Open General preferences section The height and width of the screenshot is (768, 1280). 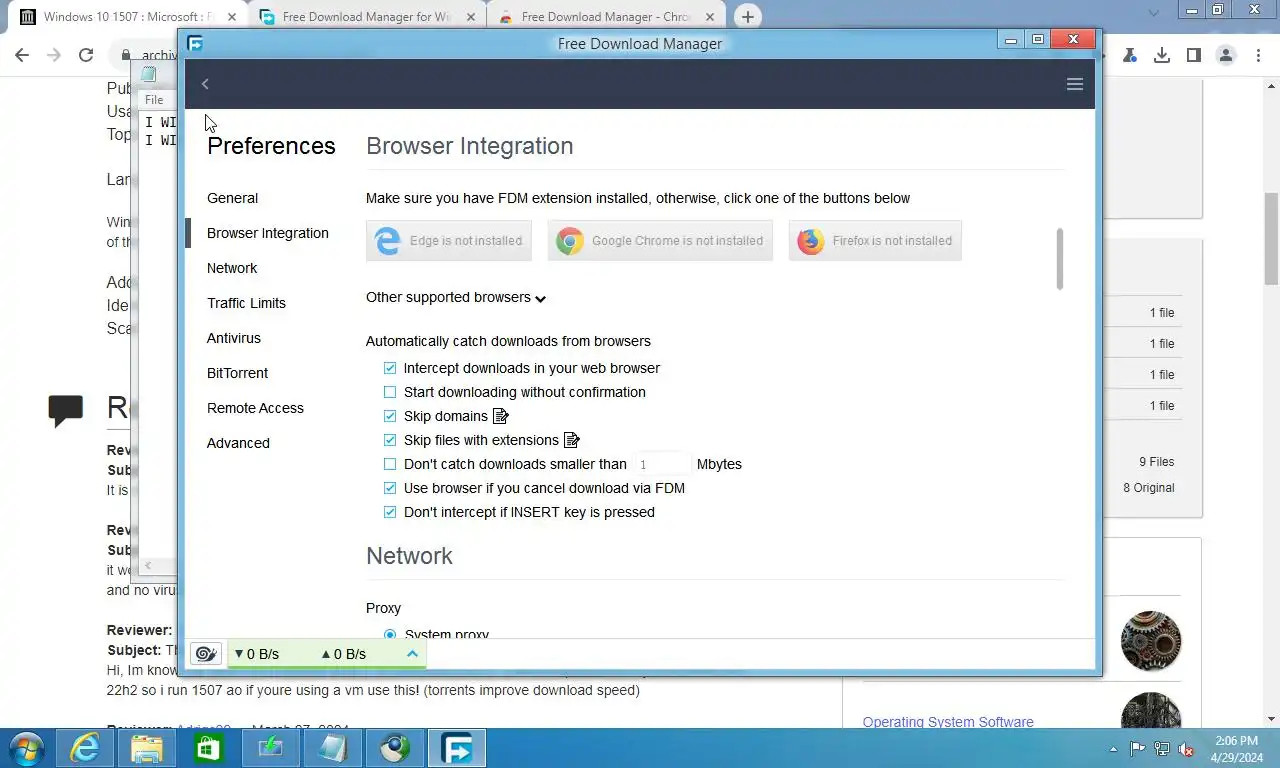point(232,198)
